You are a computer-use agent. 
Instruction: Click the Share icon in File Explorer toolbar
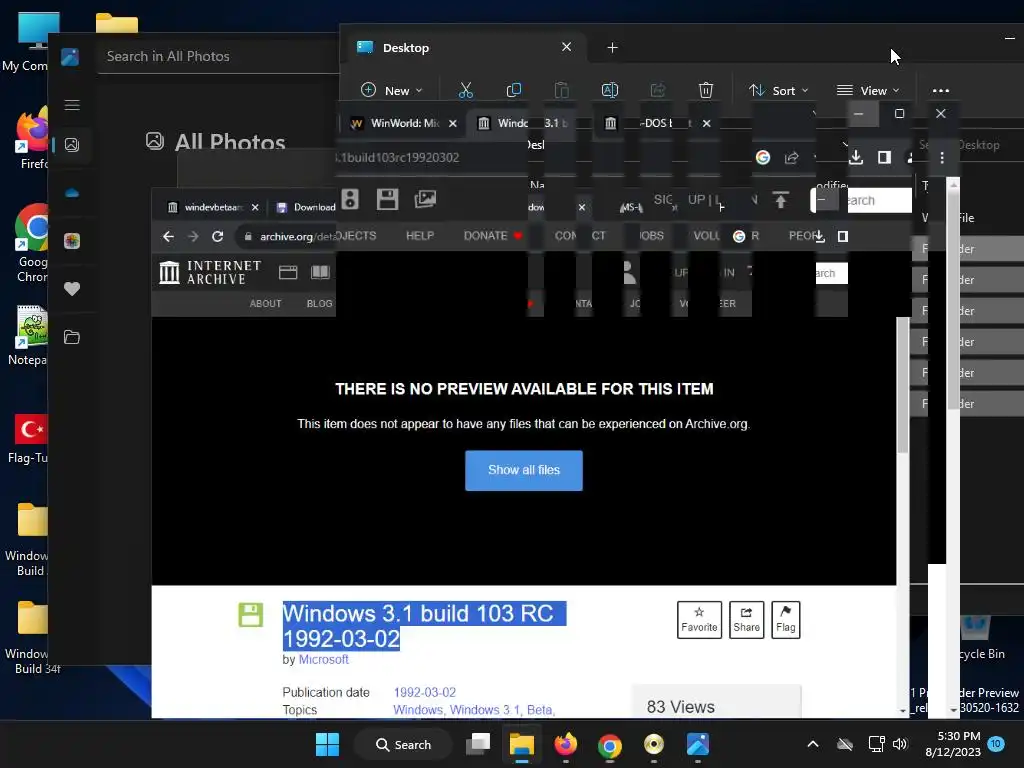coord(658,90)
